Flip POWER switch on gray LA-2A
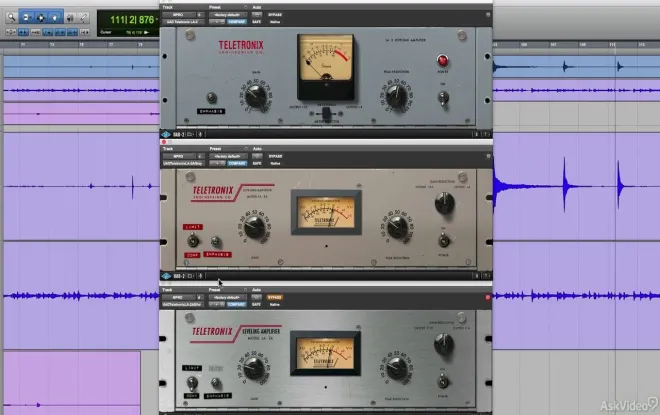The image size is (660, 415). pos(443,241)
